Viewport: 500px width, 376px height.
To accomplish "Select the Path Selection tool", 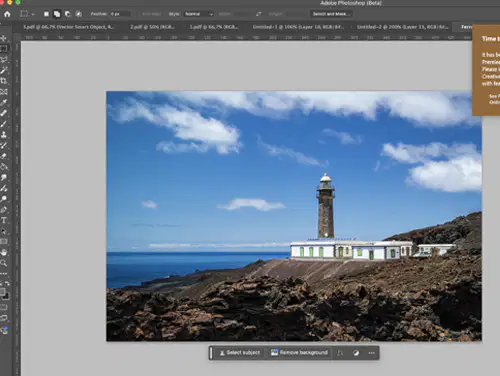I will (4, 231).
